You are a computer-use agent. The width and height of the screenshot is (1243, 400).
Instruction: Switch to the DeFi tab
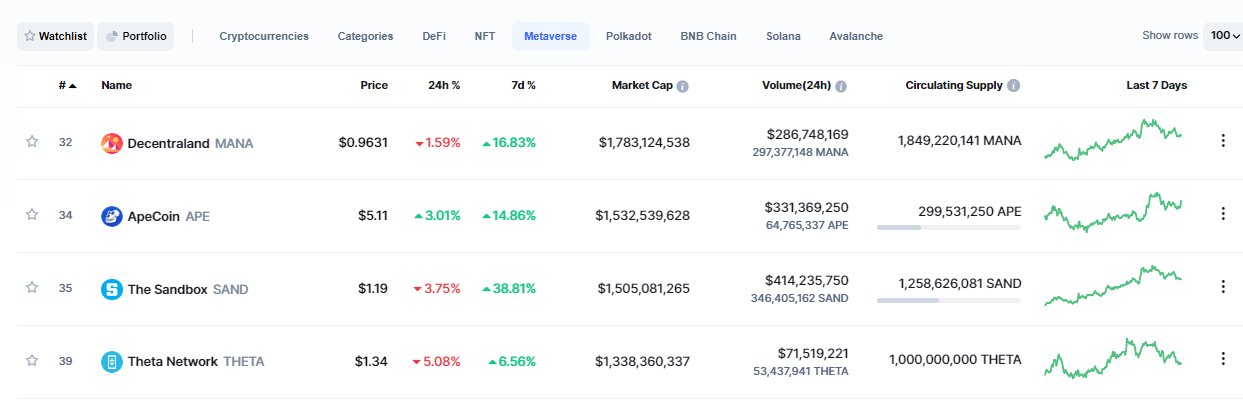click(434, 36)
